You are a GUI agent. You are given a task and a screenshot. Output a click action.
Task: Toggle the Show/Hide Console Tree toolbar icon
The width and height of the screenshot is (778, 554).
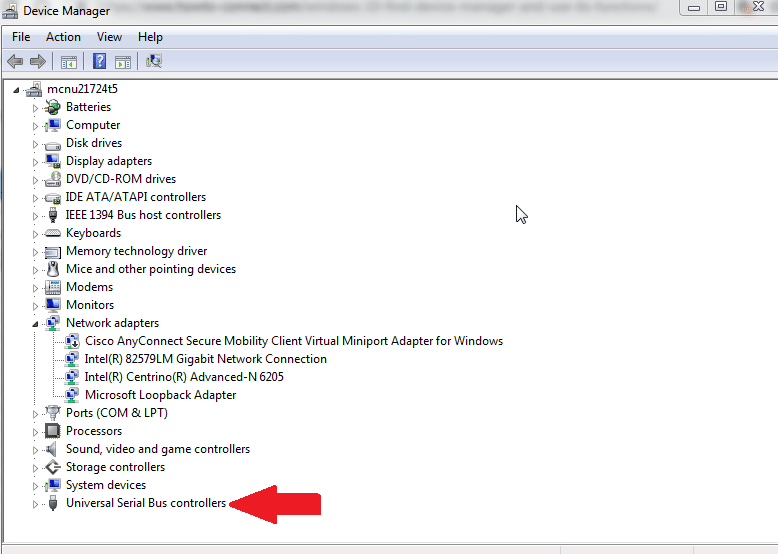pos(68,62)
